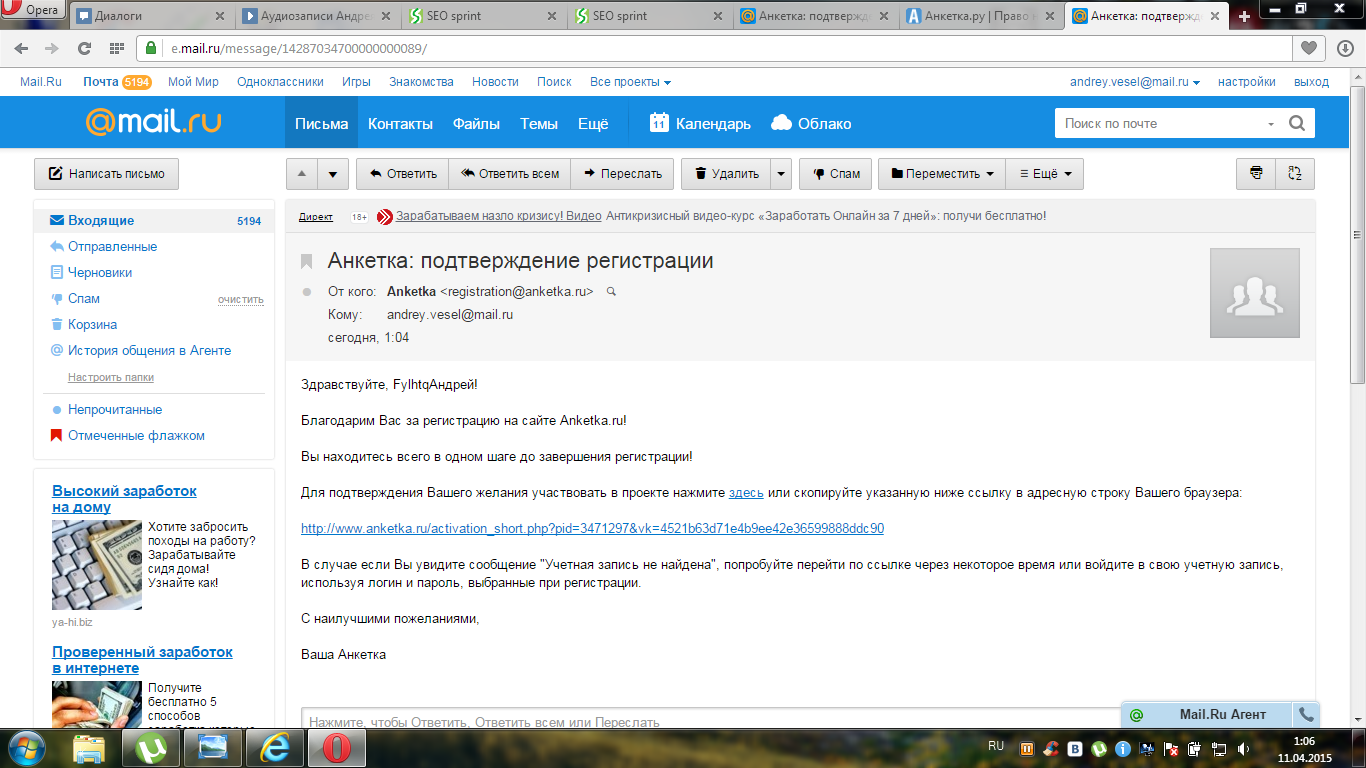Click the sender avatar placeholder
This screenshot has width=1366, height=768.
(x=1255, y=293)
